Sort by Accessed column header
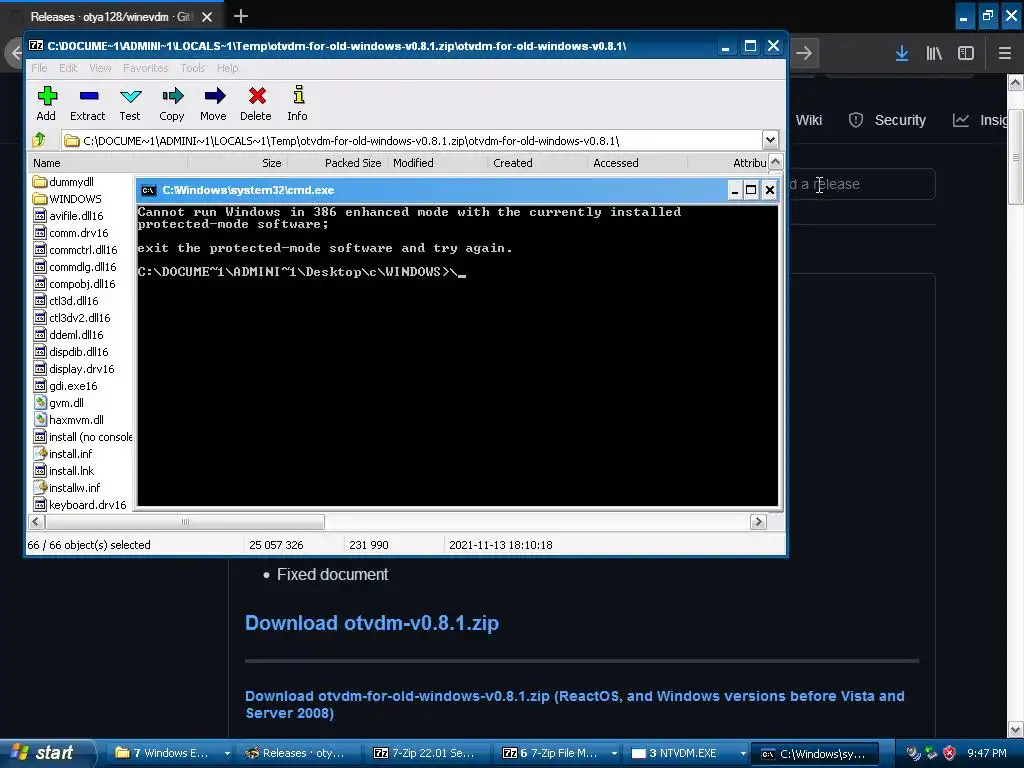1024x768 pixels. click(x=637, y=163)
